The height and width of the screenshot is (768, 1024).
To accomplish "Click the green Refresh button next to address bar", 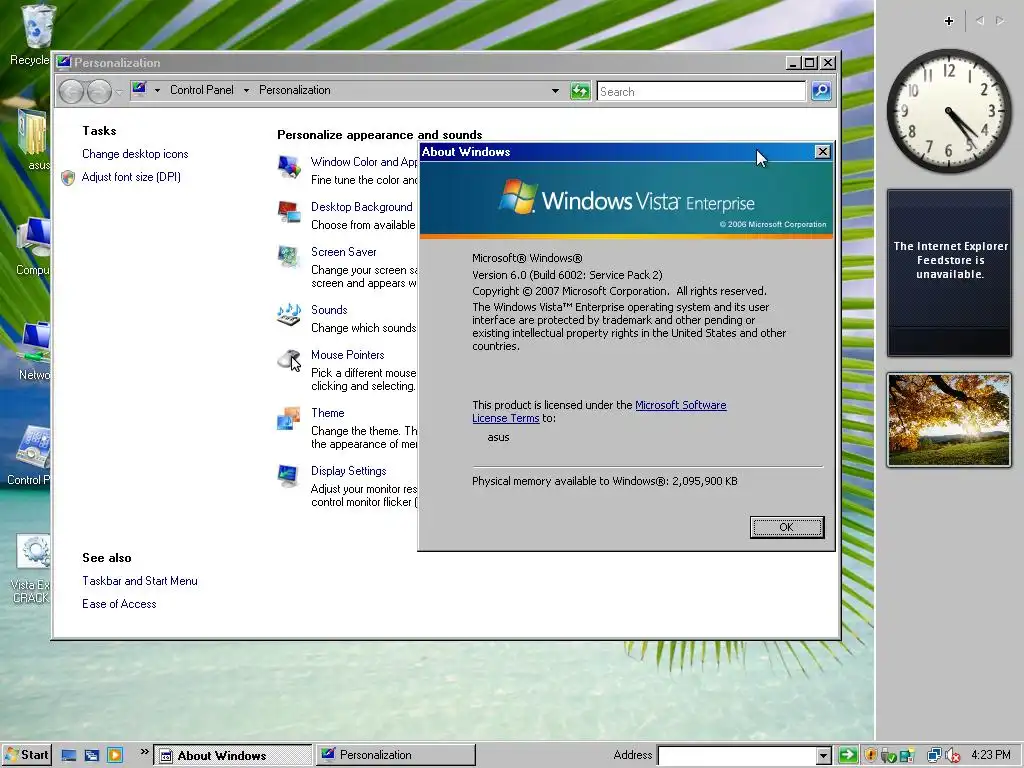I will [580, 91].
